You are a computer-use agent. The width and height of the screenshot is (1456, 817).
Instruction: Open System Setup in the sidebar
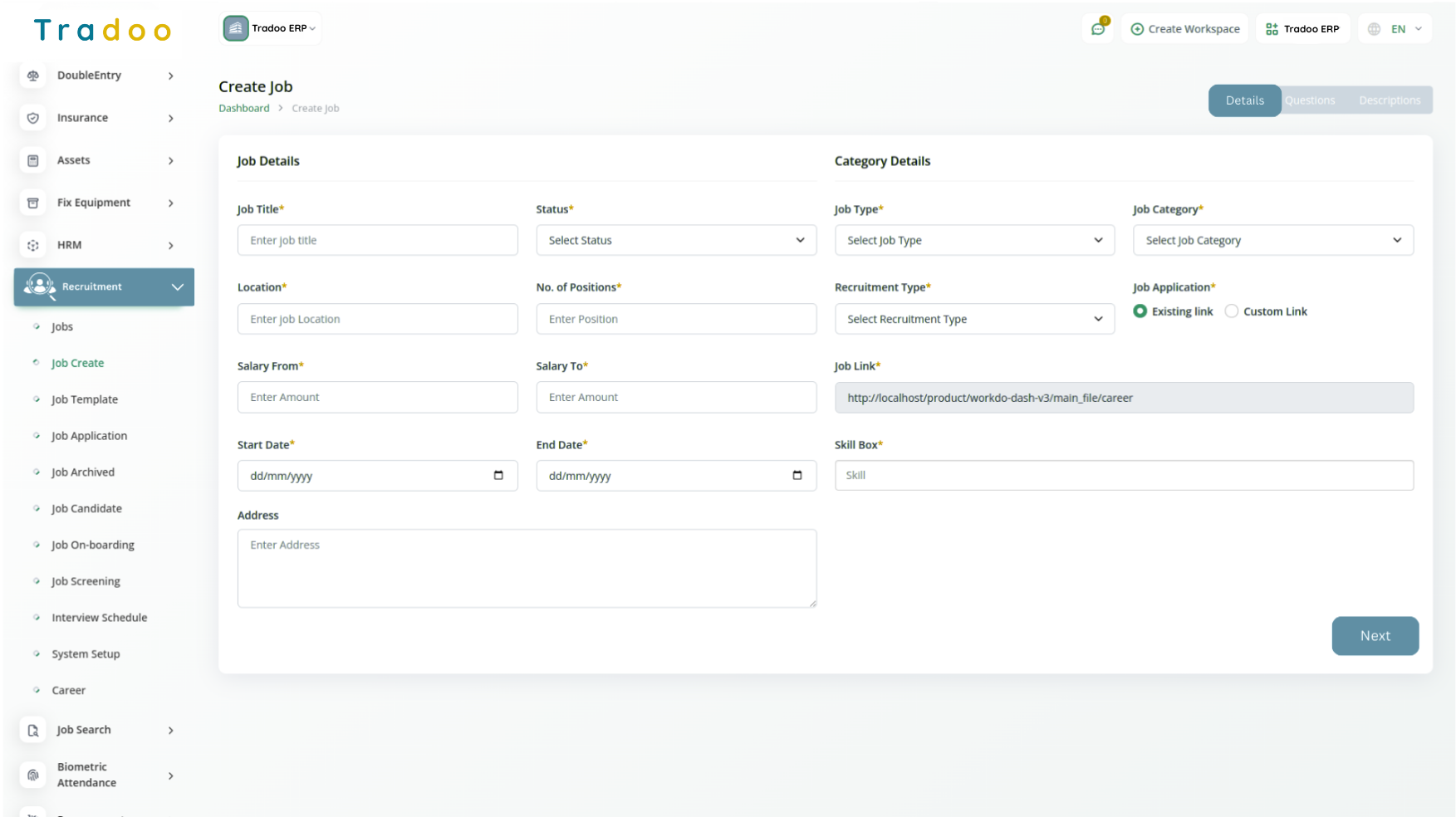pyautogui.click(x=86, y=654)
